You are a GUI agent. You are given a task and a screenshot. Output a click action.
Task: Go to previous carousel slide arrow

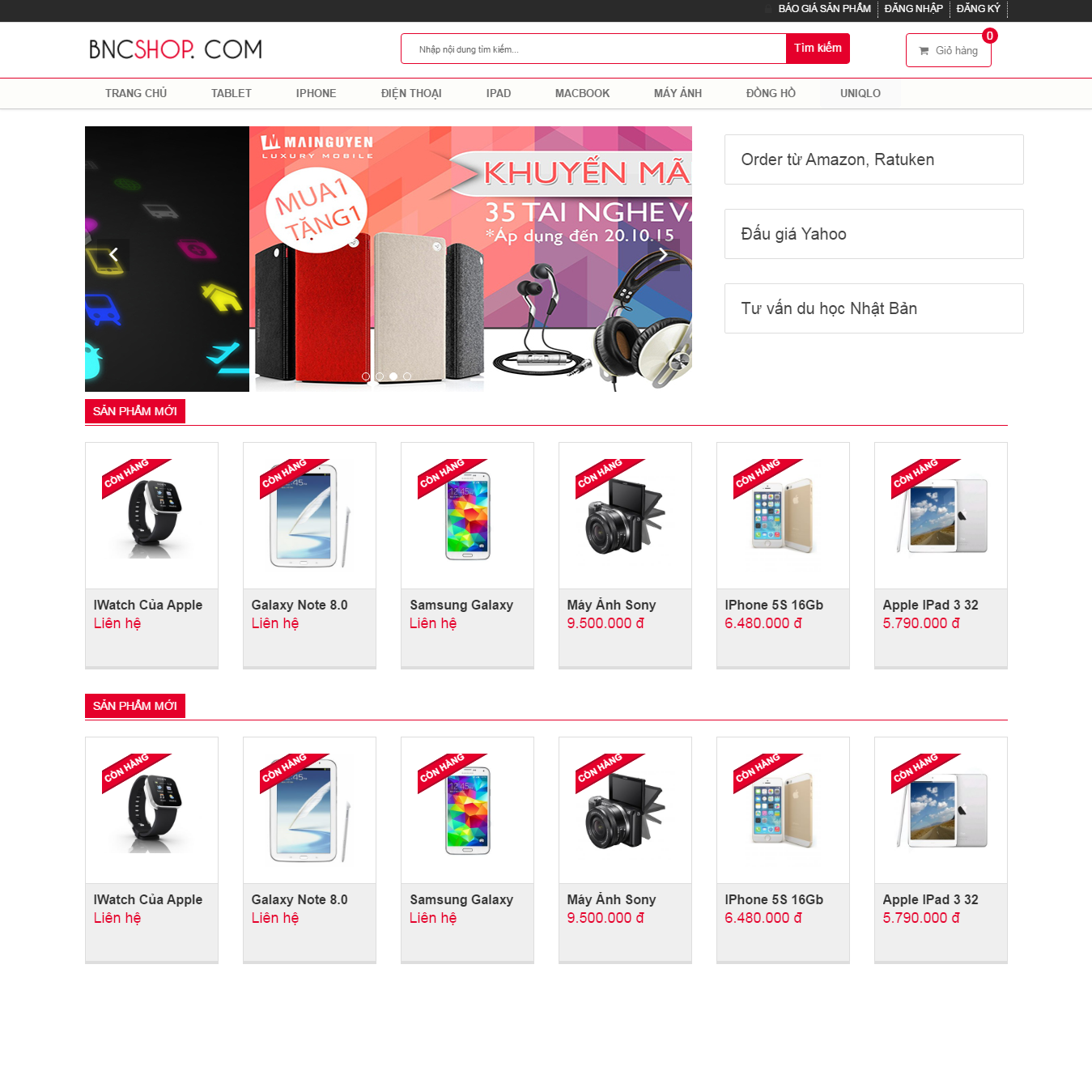[x=113, y=254]
